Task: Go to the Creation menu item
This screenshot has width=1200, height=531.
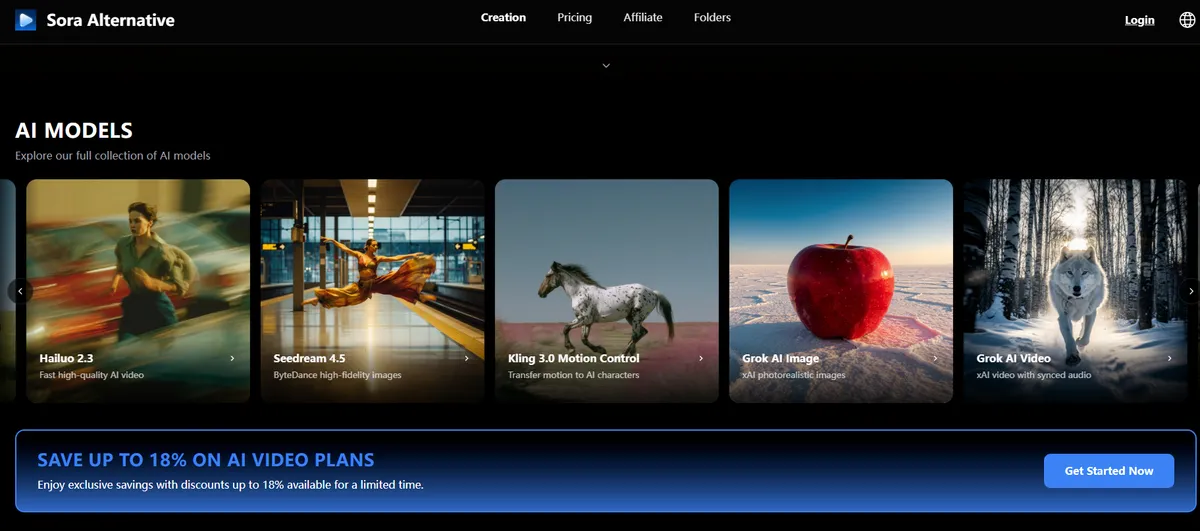Action: tap(503, 18)
